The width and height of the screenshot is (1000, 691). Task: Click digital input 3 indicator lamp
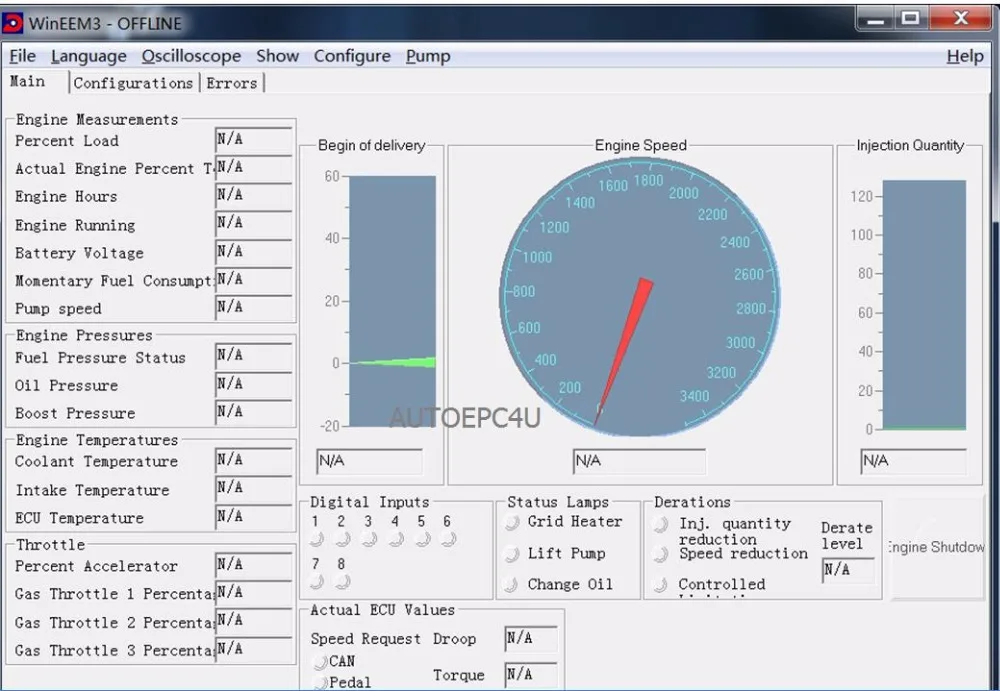tap(369, 539)
